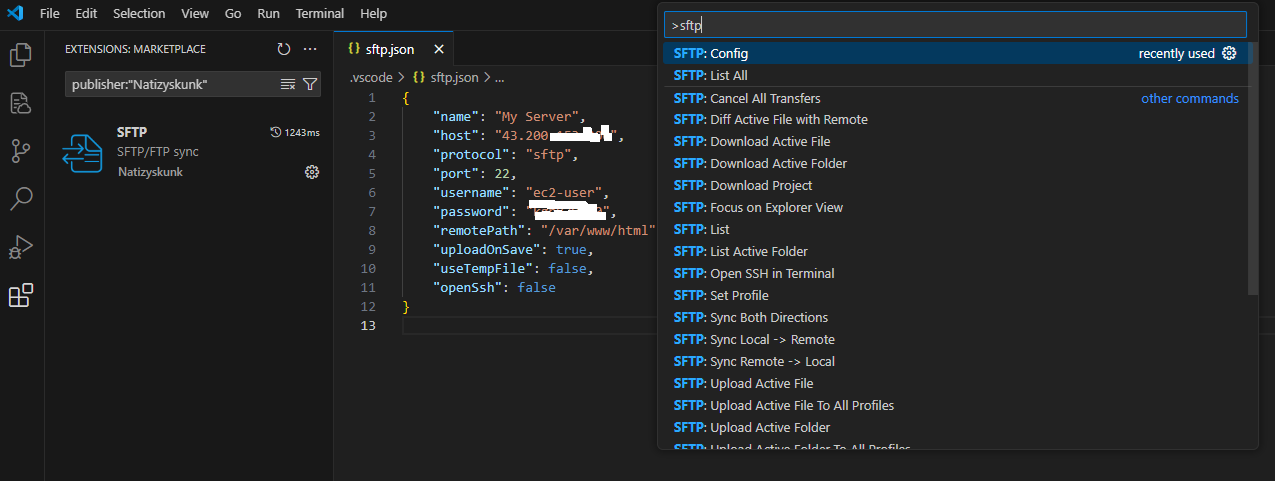
Task: Click the "openSsh" line in editor
Action: [x=494, y=287]
